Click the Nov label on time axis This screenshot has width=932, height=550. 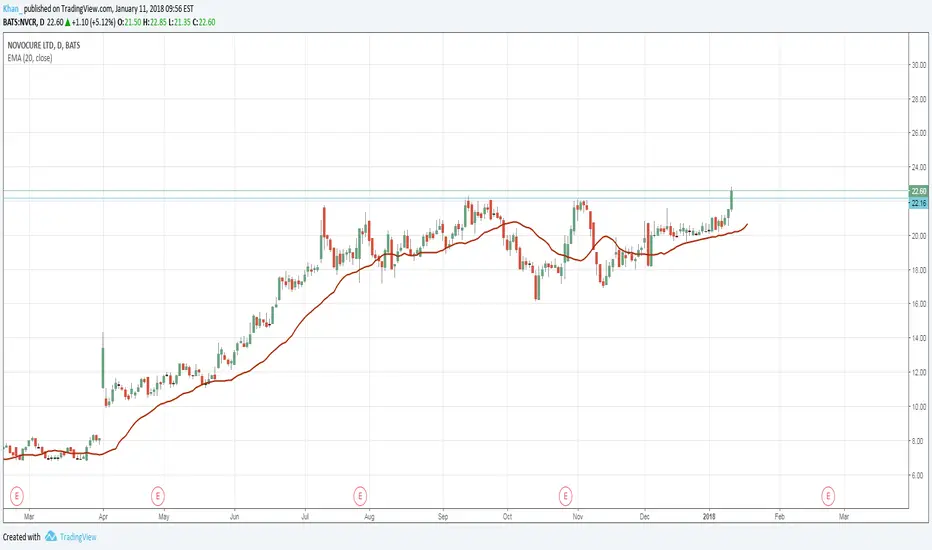[x=578, y=517]
